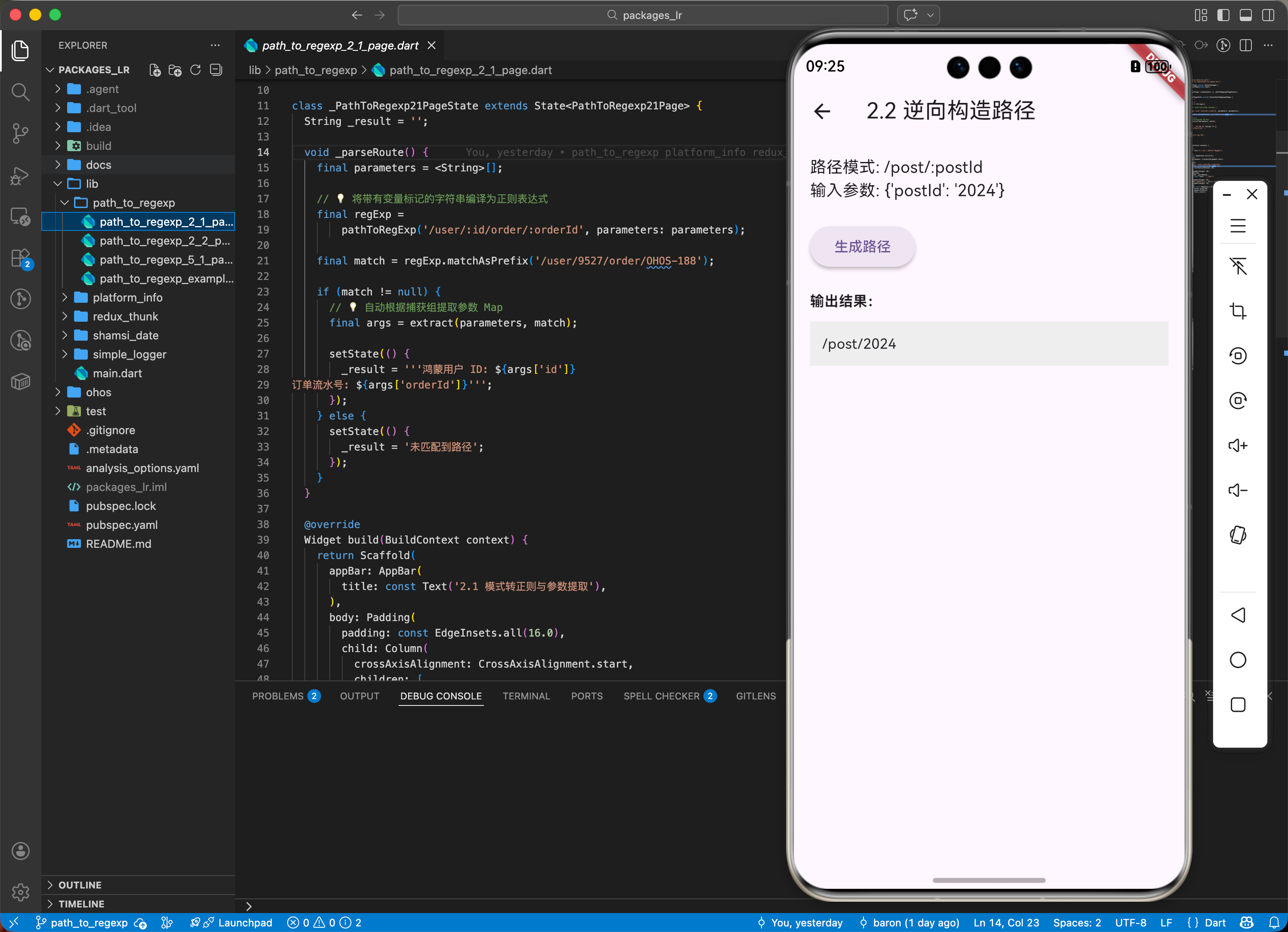The image size is (1288, 932).
Task: Expand the OUTLINE section
Action: click(x=80, y=885)
